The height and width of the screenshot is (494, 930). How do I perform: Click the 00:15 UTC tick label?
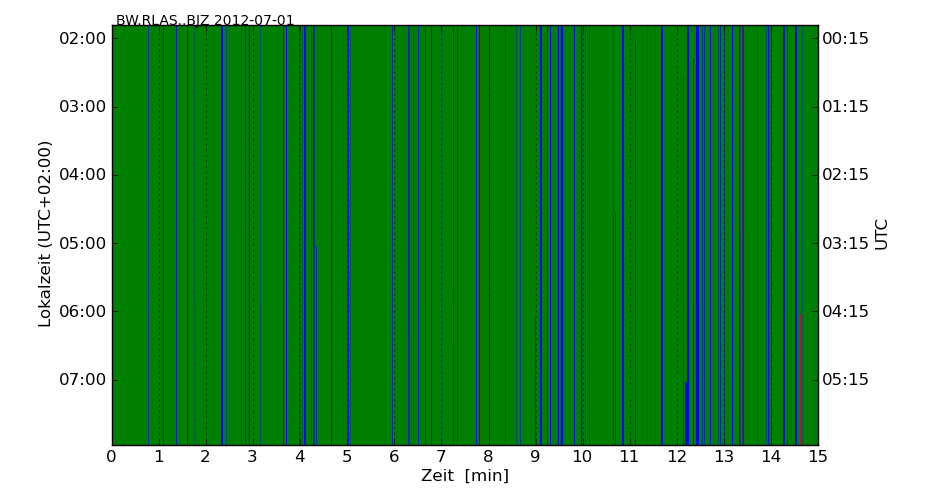(845, 39)
